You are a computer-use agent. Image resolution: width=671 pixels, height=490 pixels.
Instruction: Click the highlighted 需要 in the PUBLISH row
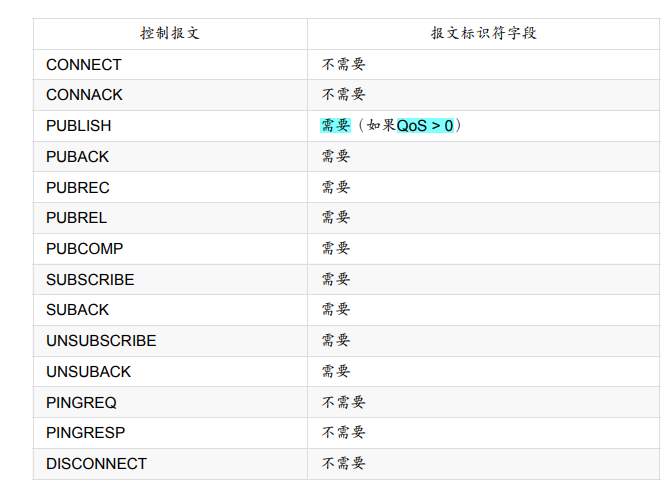pyautogui.click(x=335, y=126)
